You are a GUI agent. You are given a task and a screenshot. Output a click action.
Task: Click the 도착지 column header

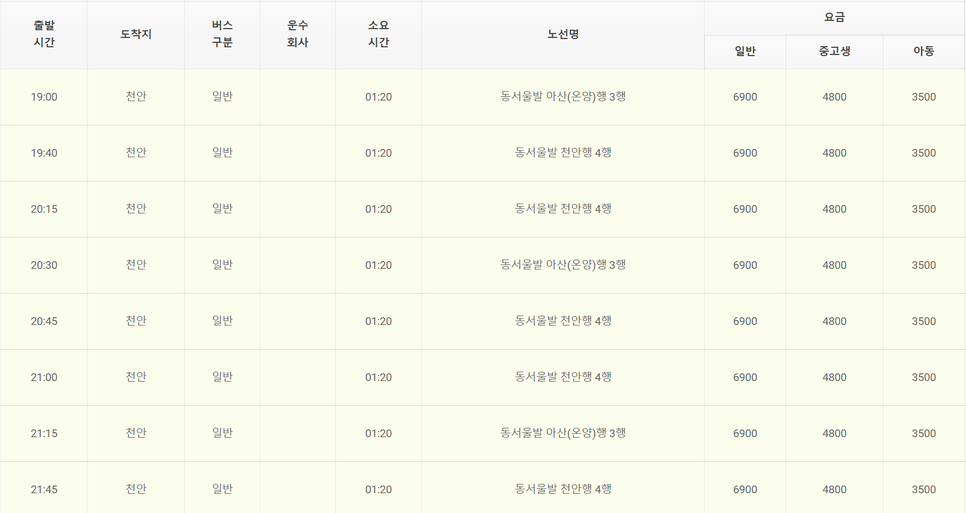(x=136, y=34)
